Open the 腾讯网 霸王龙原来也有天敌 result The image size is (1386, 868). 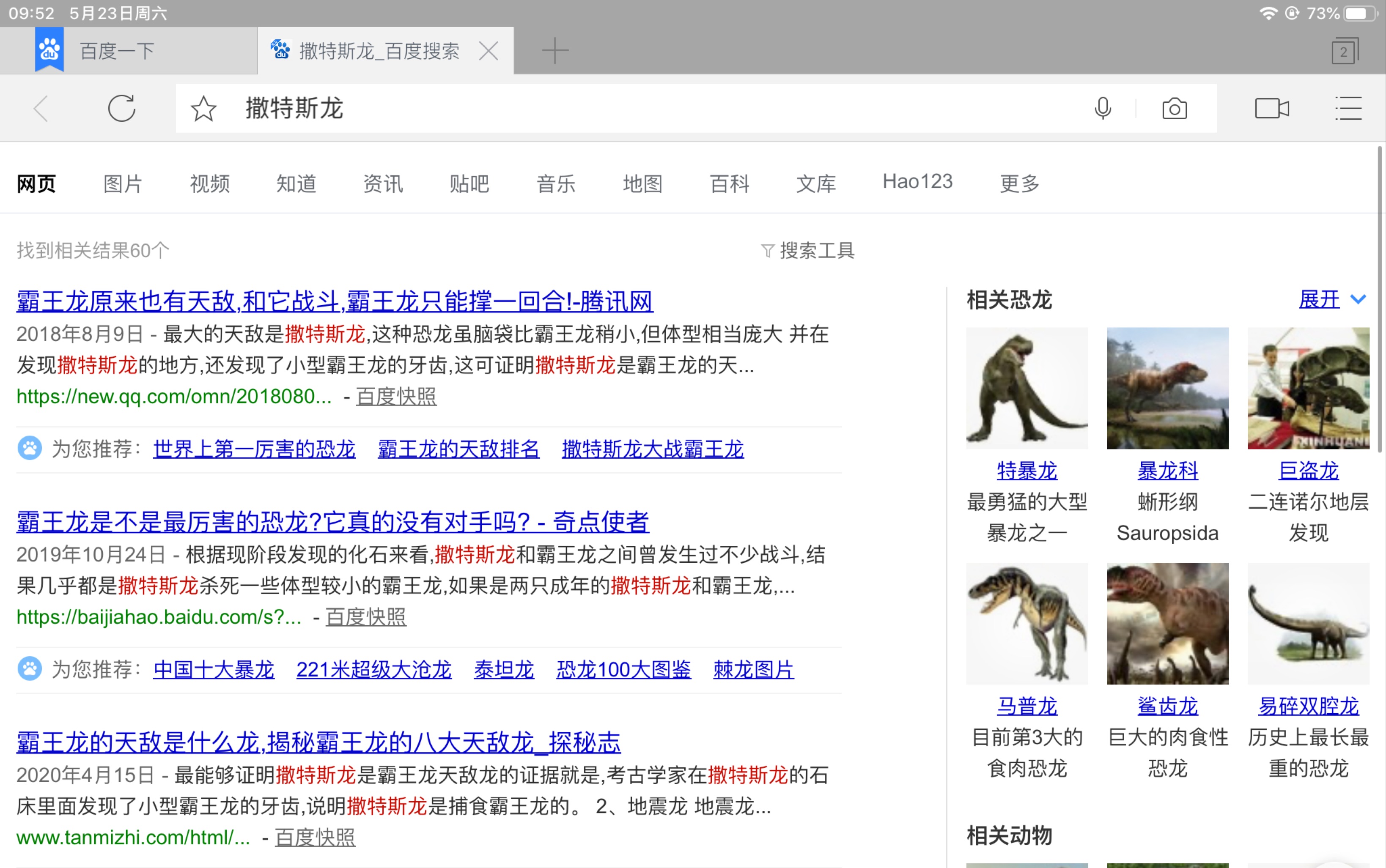coord(335,301)
